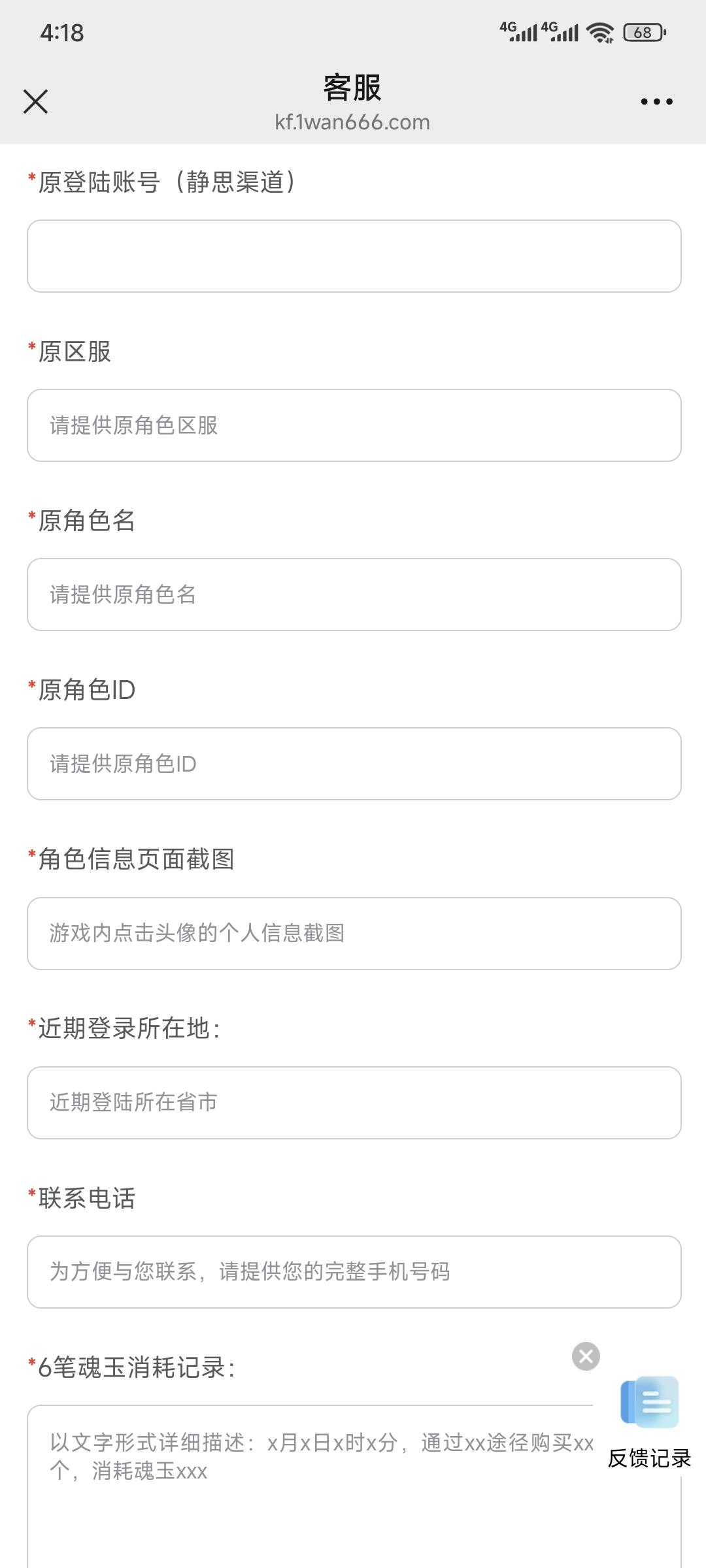Open the three-dot more options menu
The height and width of the screenshot is (1568, 706).
656,101
